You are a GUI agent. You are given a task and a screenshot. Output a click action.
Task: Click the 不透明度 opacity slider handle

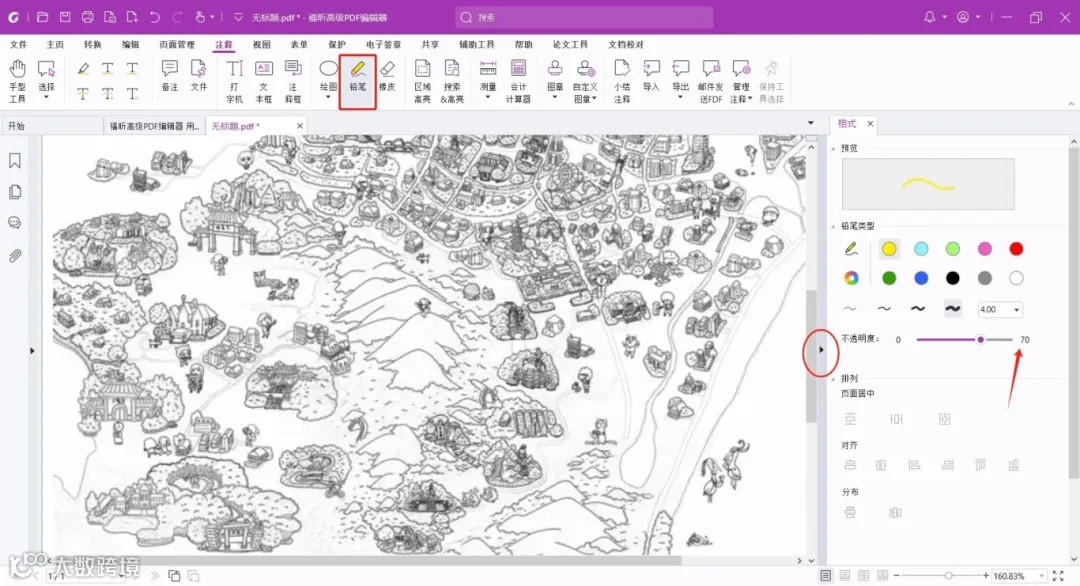980,339
